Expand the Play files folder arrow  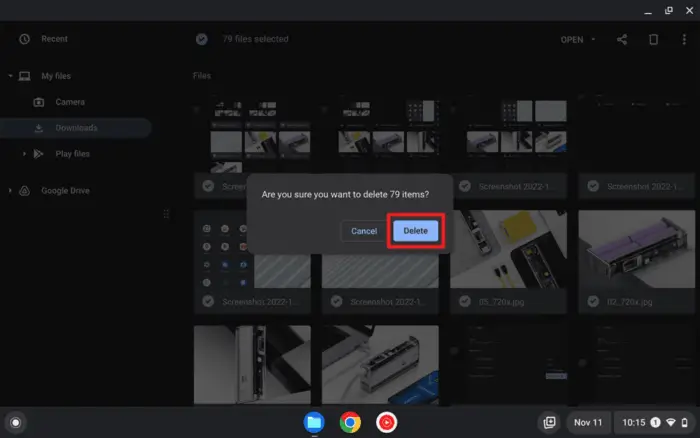pos(24,154)
